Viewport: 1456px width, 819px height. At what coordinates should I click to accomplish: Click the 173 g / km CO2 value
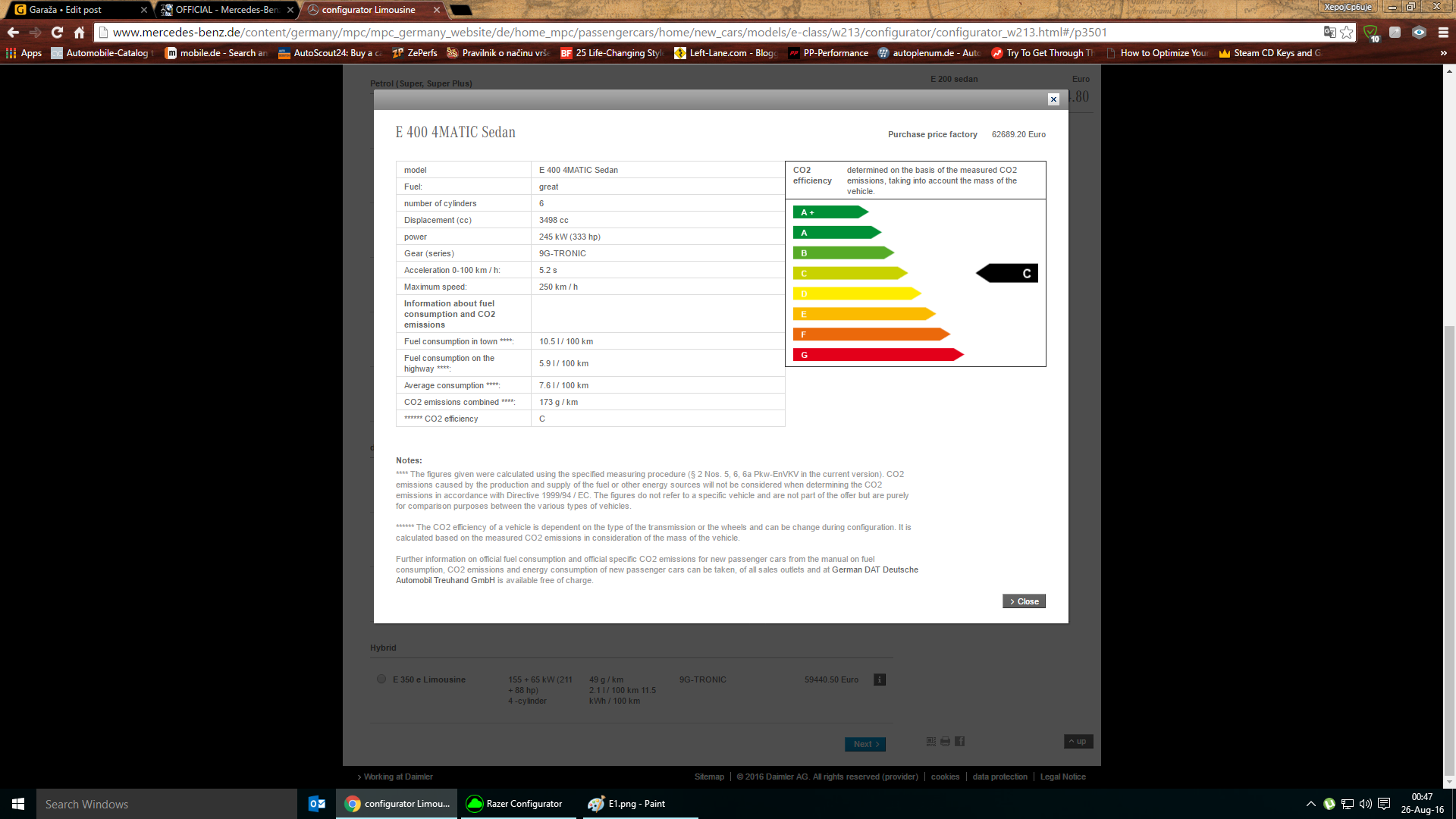[558, 402]
